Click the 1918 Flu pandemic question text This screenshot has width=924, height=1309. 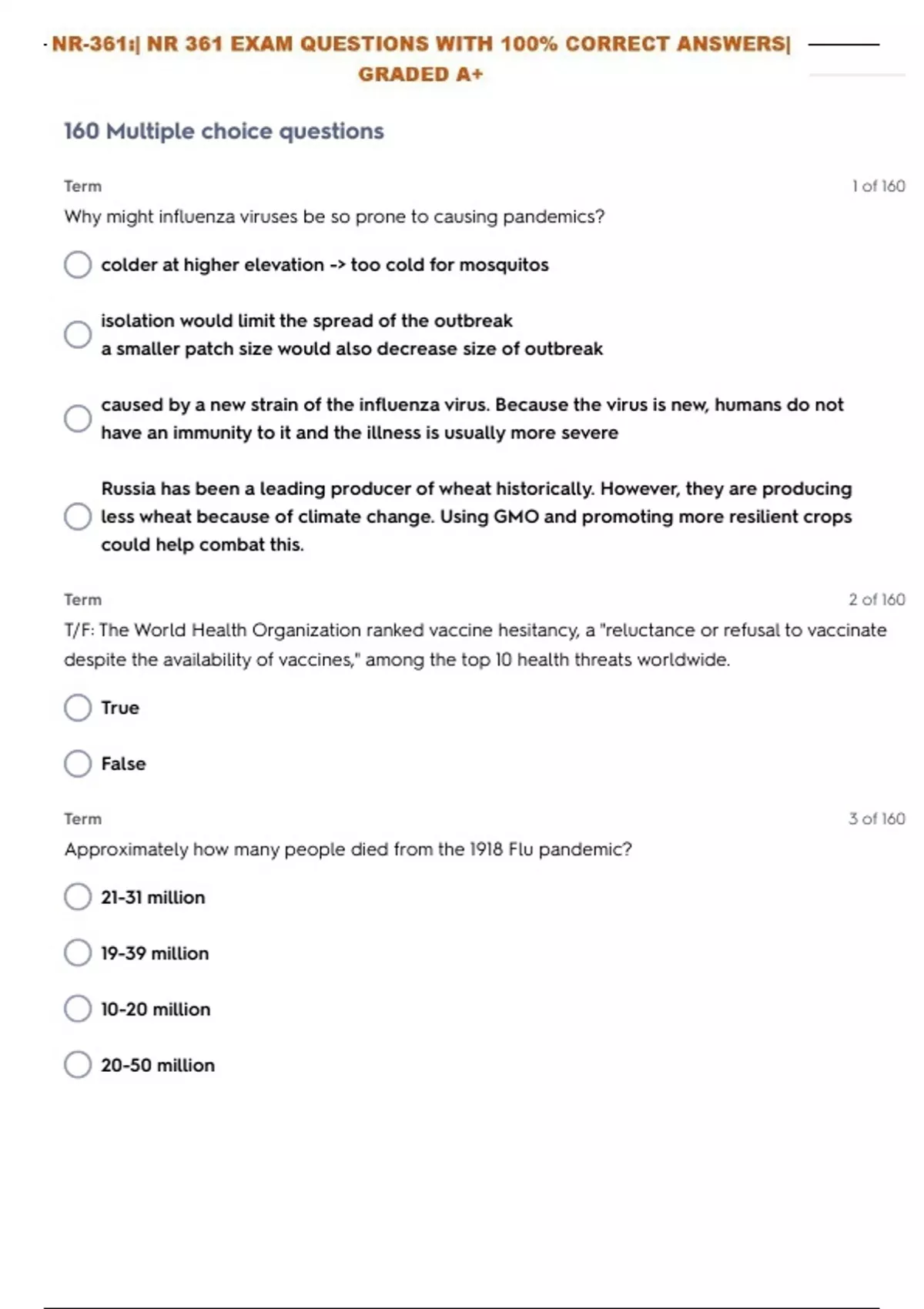coord(348,849)
